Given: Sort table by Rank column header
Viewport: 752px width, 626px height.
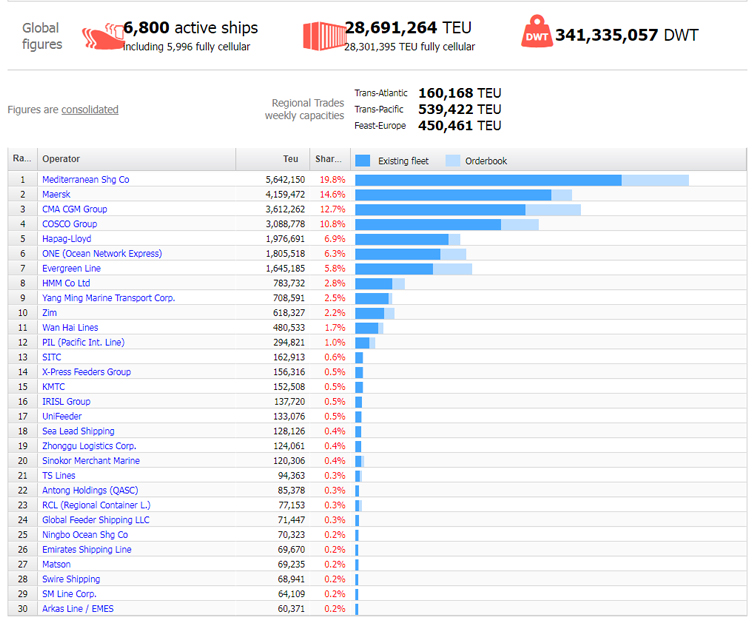Looking at the screenshot, I should pyautogui.click(x=22, y=159).
